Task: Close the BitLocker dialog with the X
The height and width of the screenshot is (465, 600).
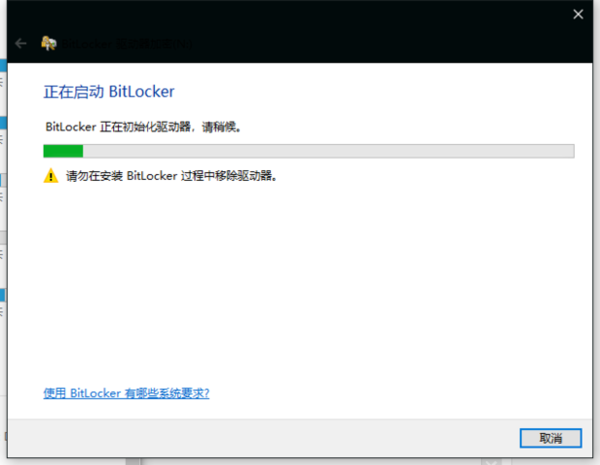Action: 578,14
